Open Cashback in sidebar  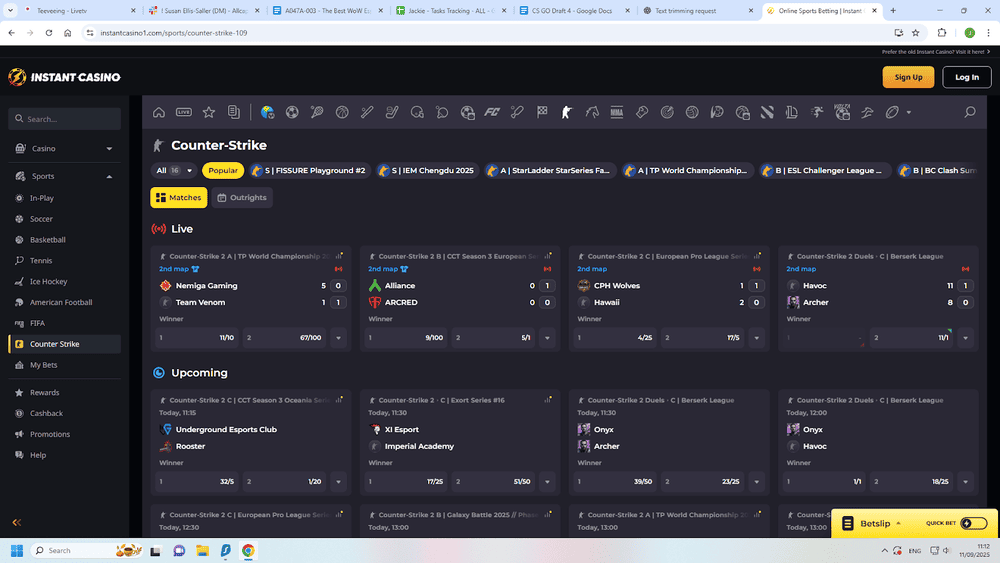[64, 413]
